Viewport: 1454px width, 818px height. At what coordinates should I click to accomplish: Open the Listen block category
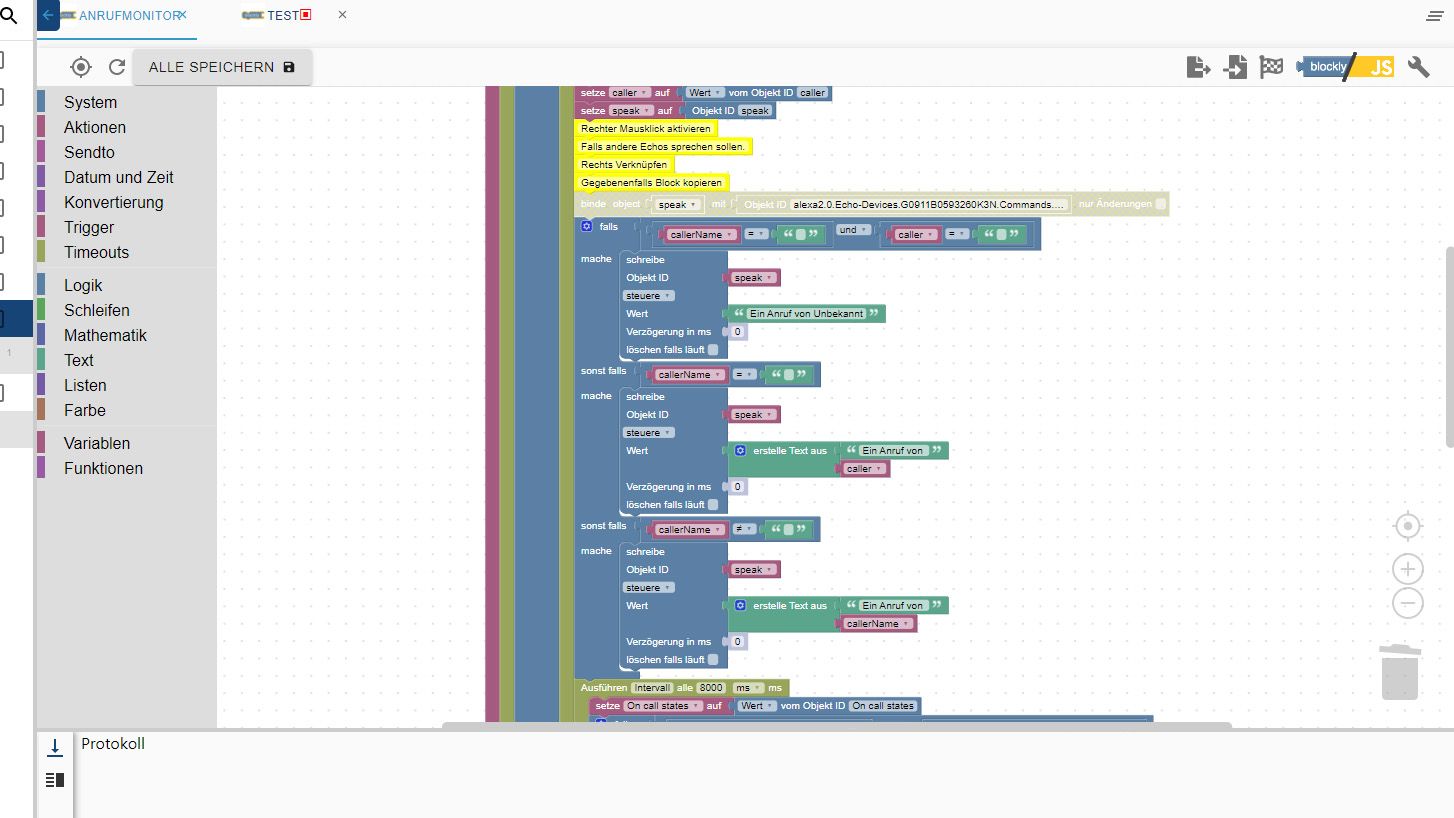[85, 385]
